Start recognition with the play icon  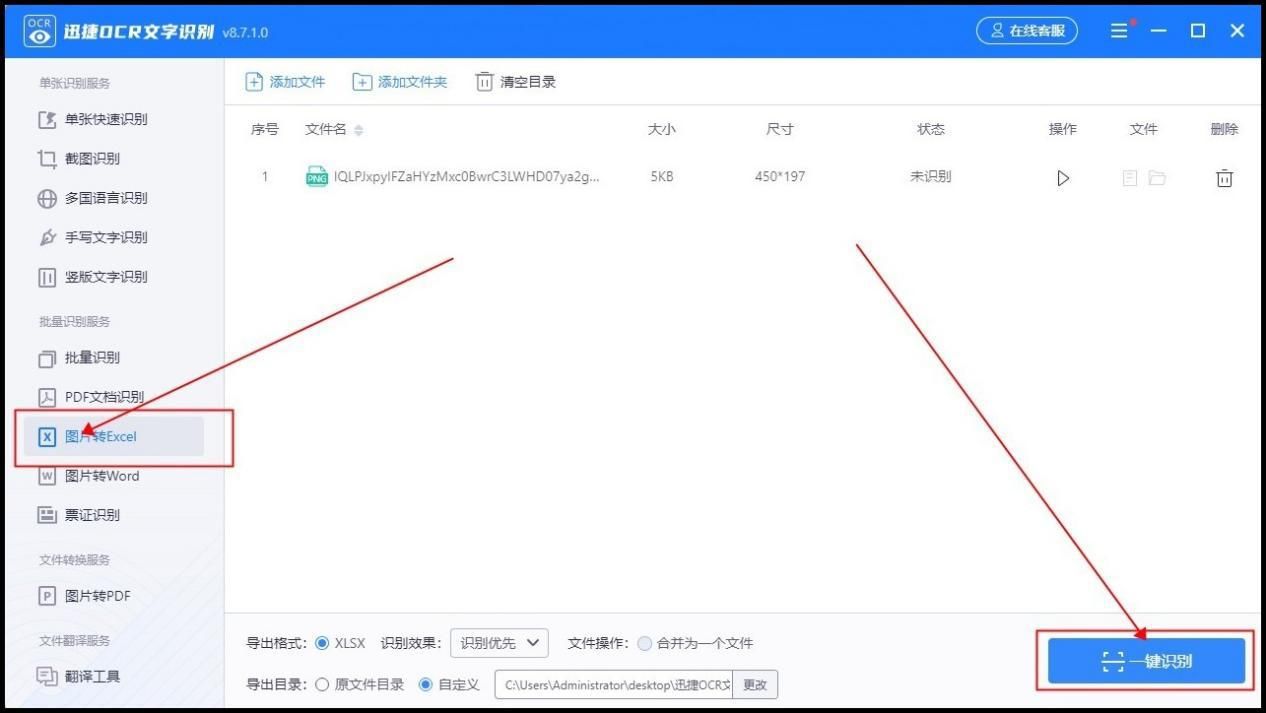pyautogui.click(x=1063, y=178)
